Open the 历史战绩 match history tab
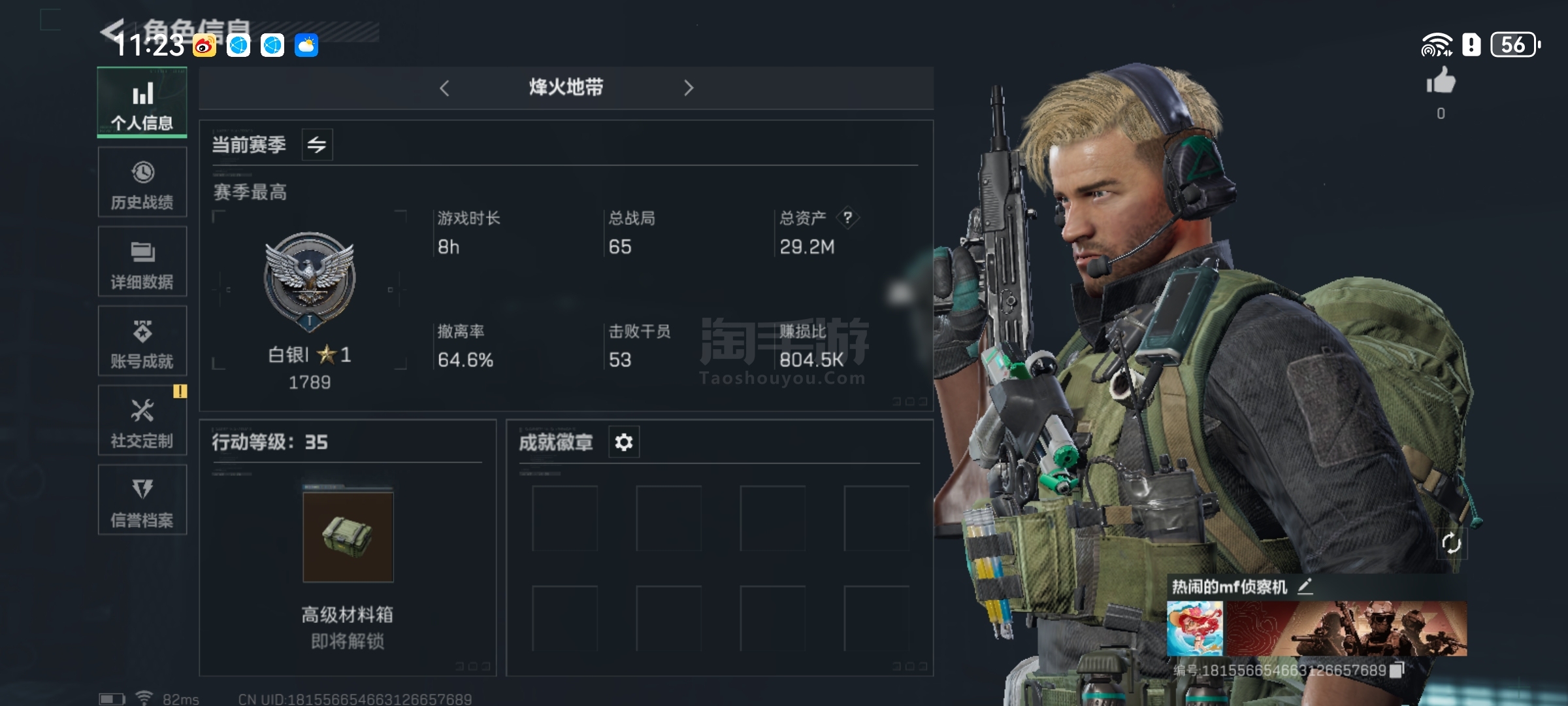This screenshot has height=706, width=1568. tap(142, 182)
